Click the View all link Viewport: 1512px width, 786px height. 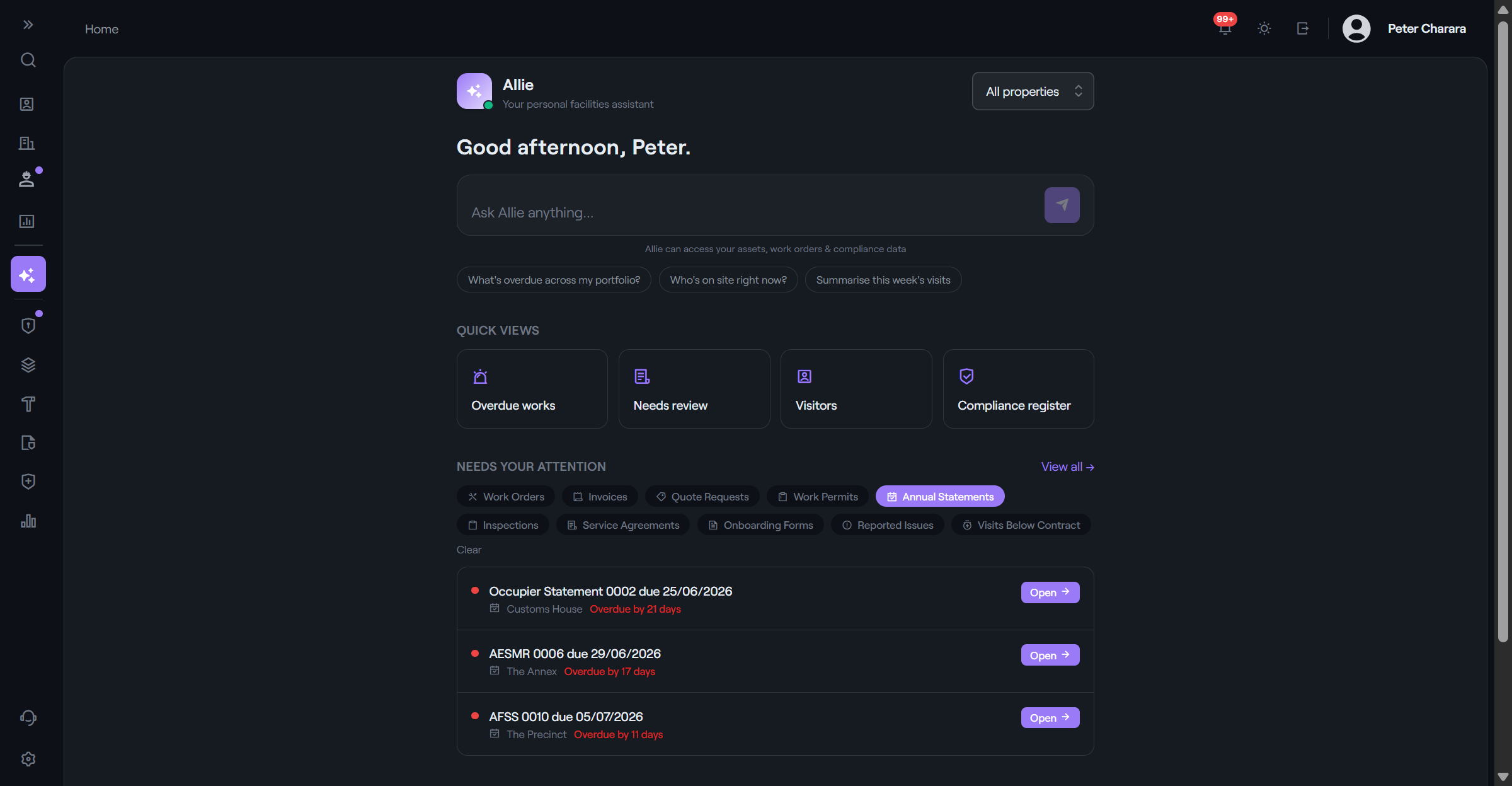click(x=1067, y=467)
